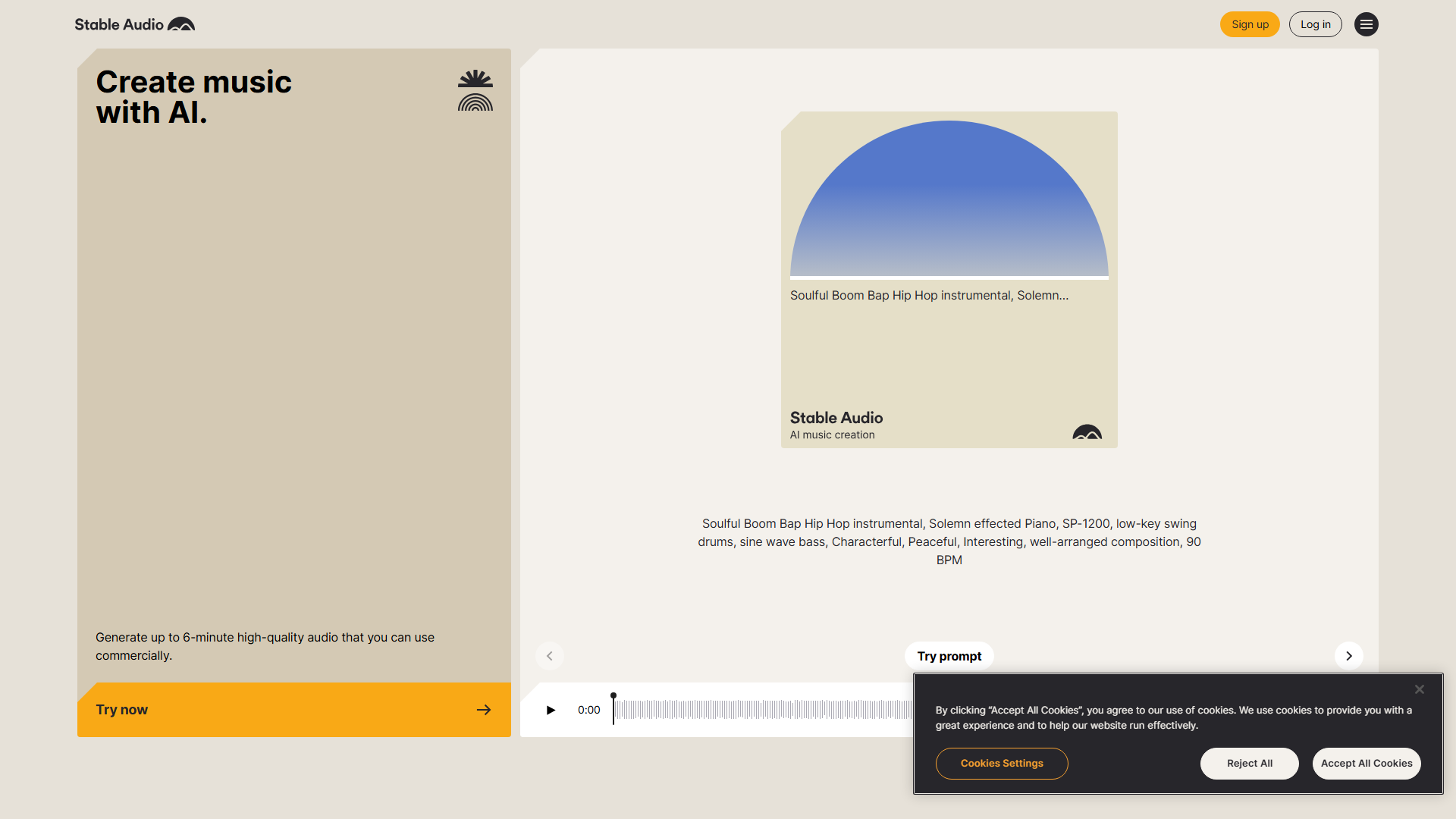This screenshot has height=819, width=1456.
Task: Click the full prompt description paragraph
Action: [x=949, y=542]
